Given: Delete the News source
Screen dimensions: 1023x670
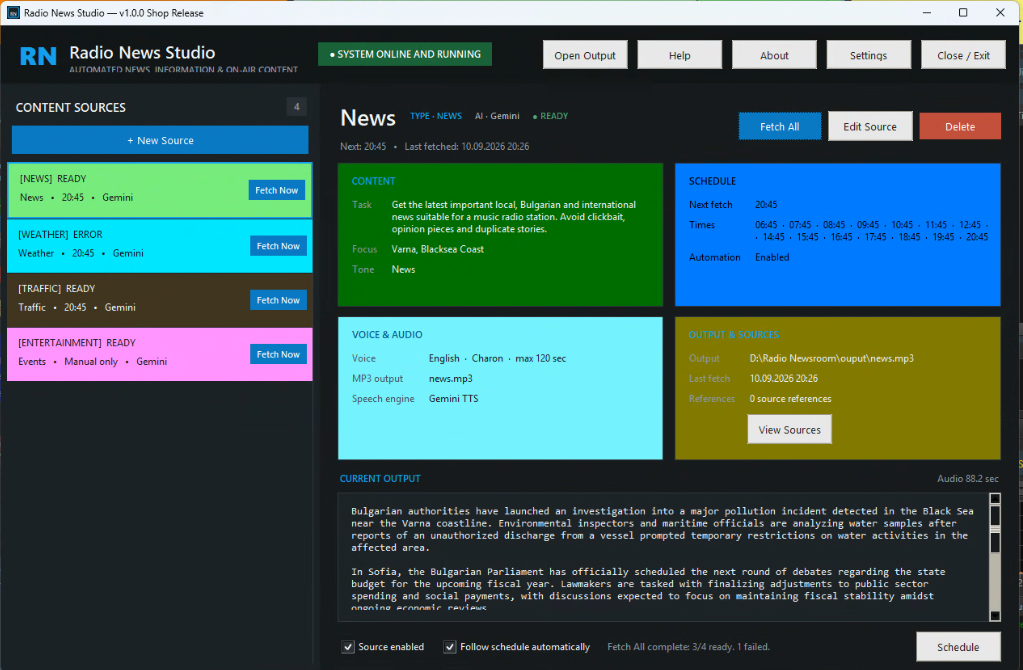Looking at the screenshot, I should pyautogui.click(x=960, y=127).
